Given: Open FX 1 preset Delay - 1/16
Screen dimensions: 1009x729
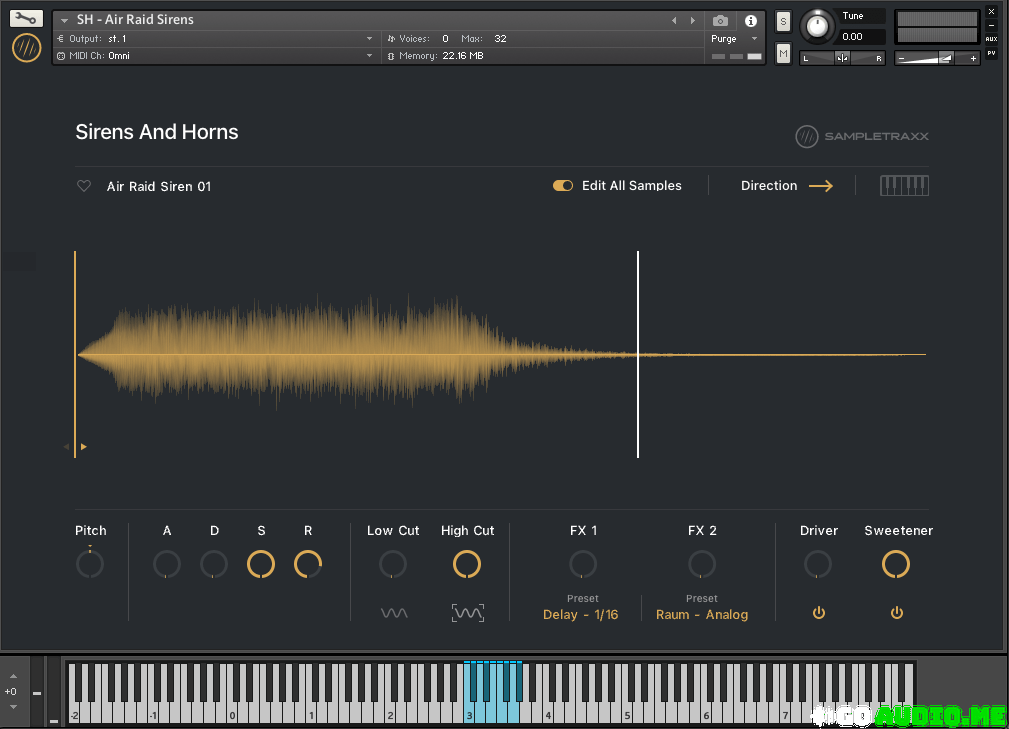Looking at the screenshot, I should (x=581, y=614).
